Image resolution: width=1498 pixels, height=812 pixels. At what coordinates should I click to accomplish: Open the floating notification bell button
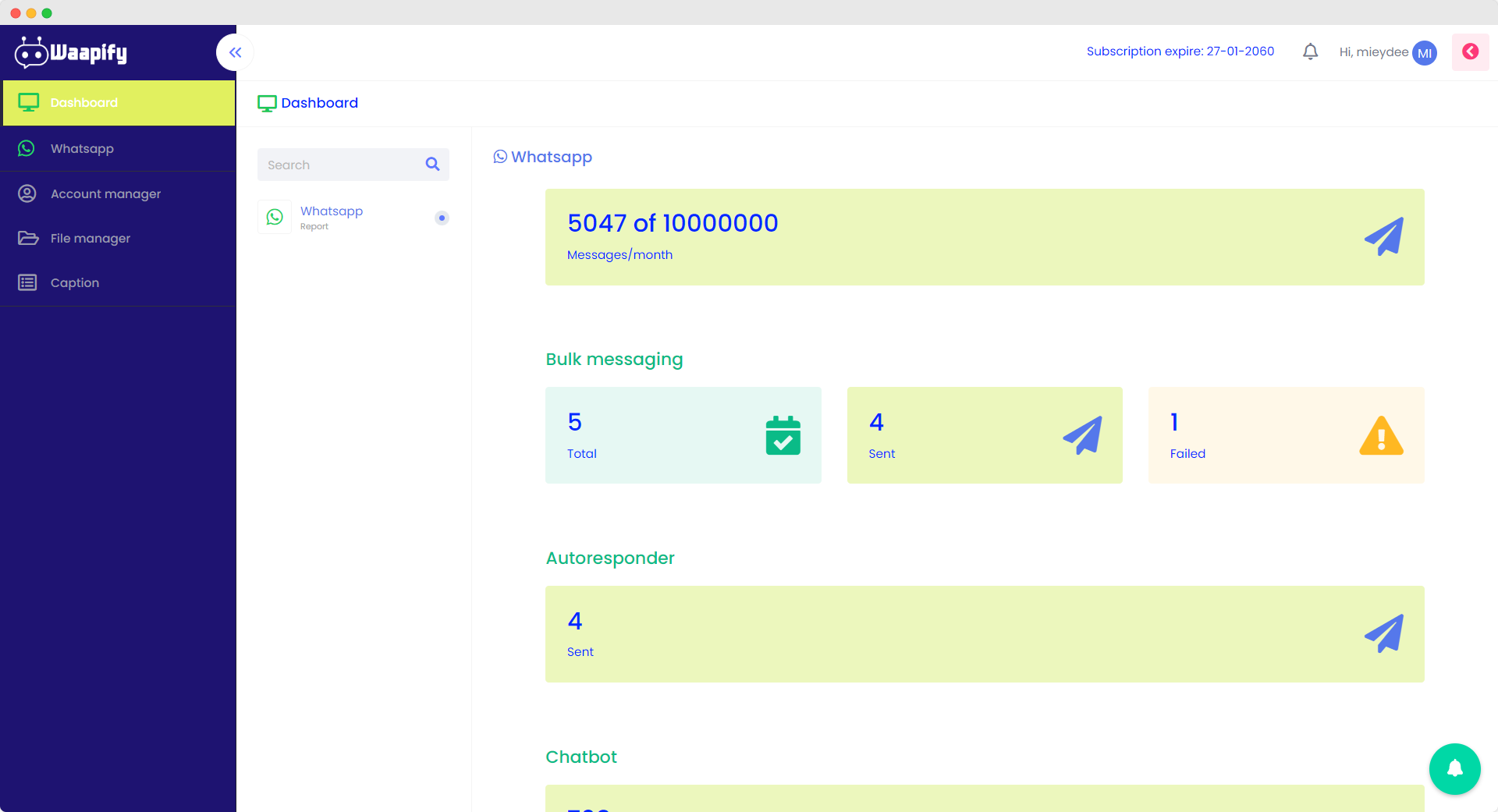[x=1454, y=768]
